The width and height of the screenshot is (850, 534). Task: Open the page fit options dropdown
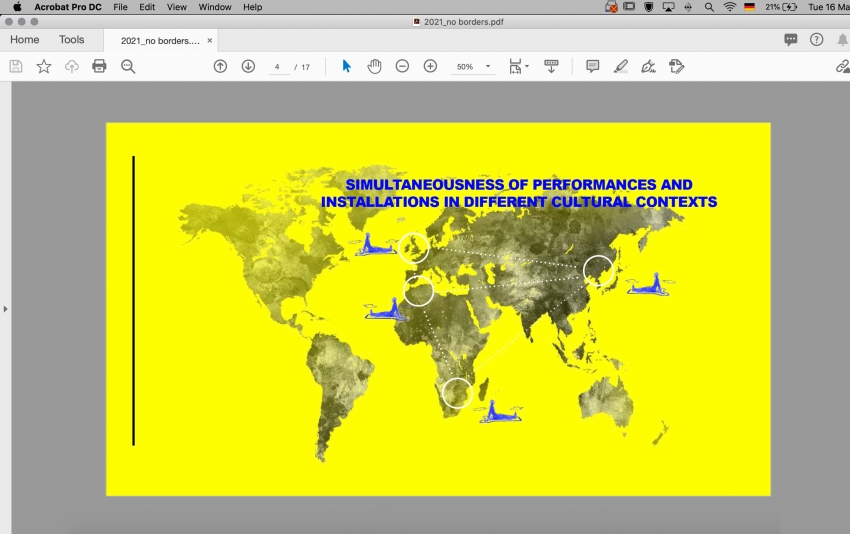[x=519, y=66]
